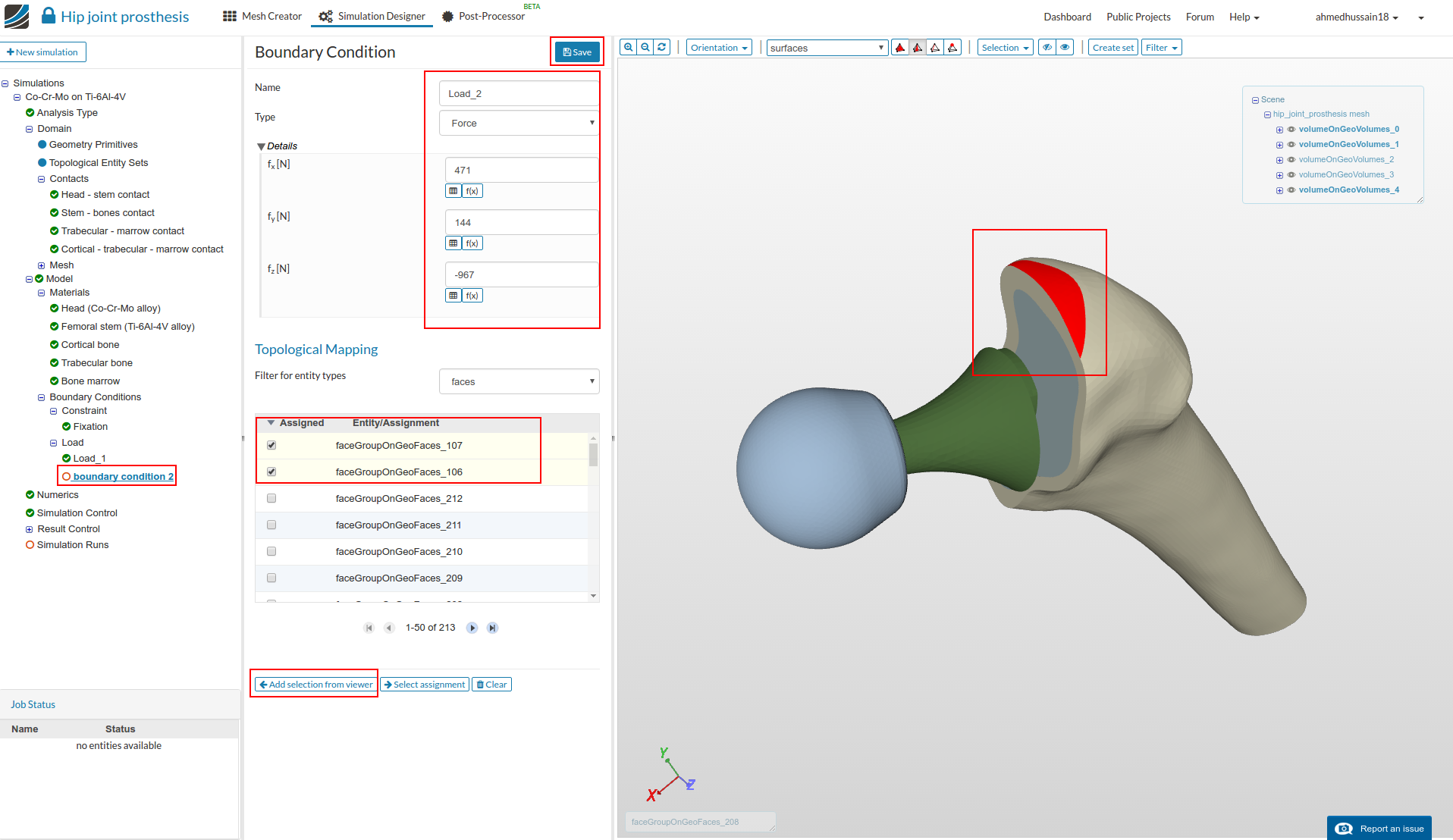This screenshot has height=840, width=1453.
Task: Open formula f(x) input for fz
Action: (x=472, y=296)
